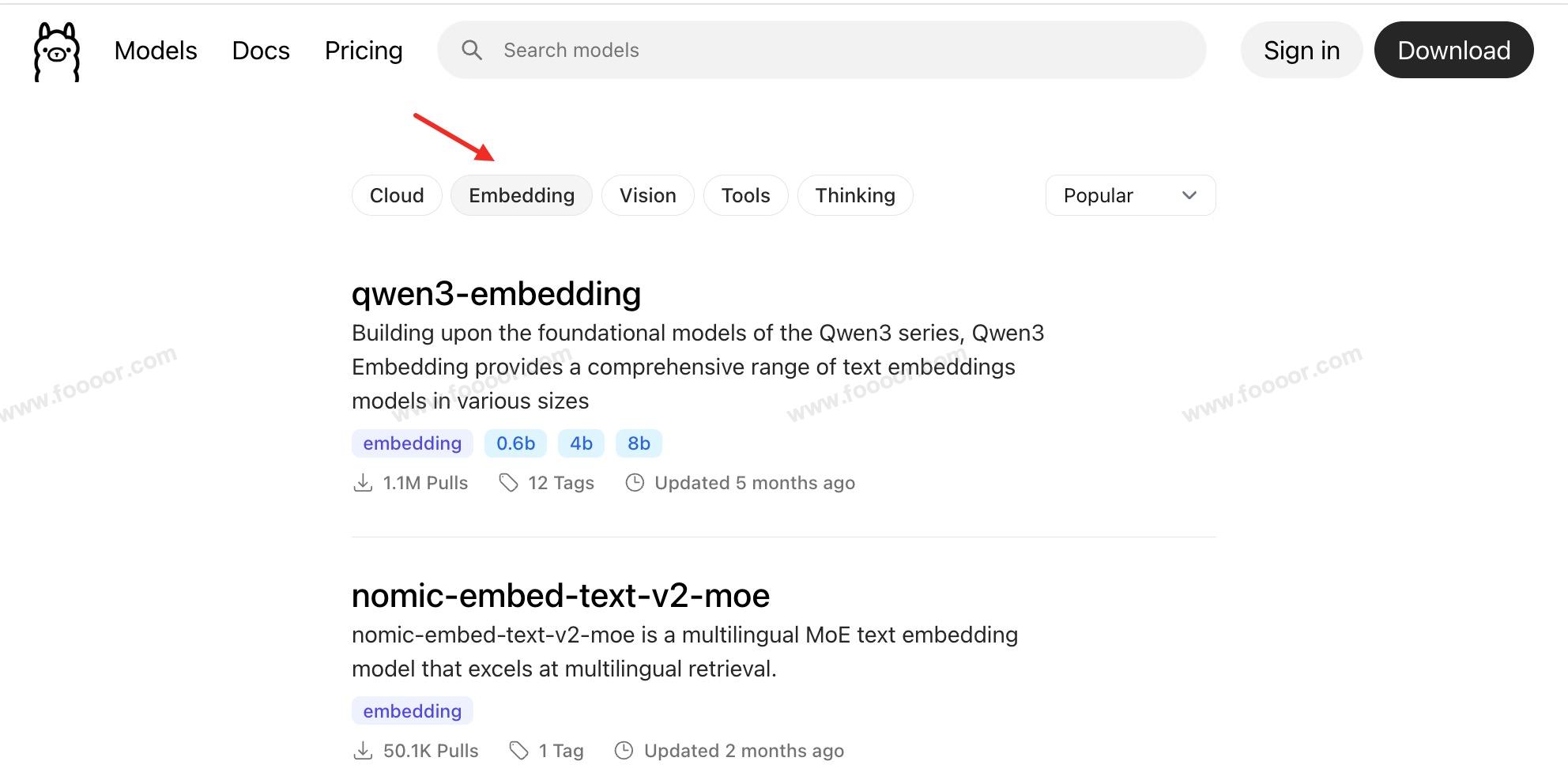Open the nomic-embed-text-v2-moe model page
This screenshot has width=1568, height=784.
(x=560, y=596)
